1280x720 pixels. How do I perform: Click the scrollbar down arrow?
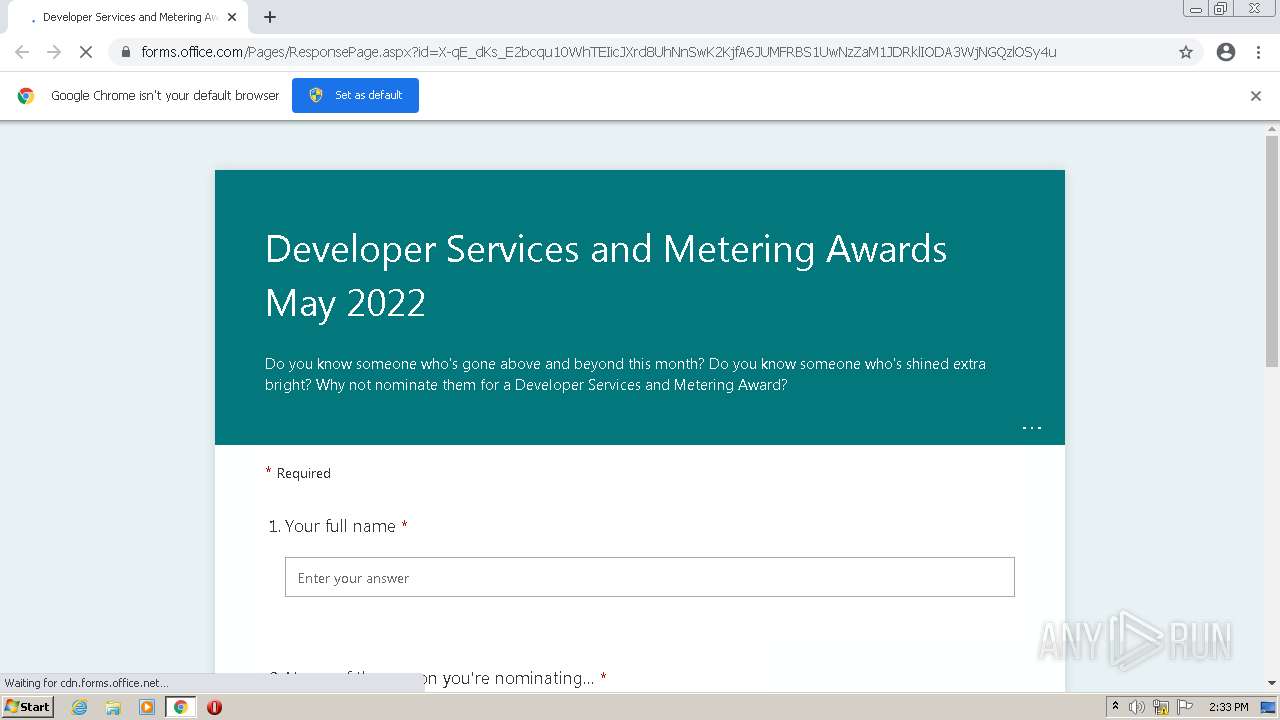pyautogui.click(x=1272, y=684)
